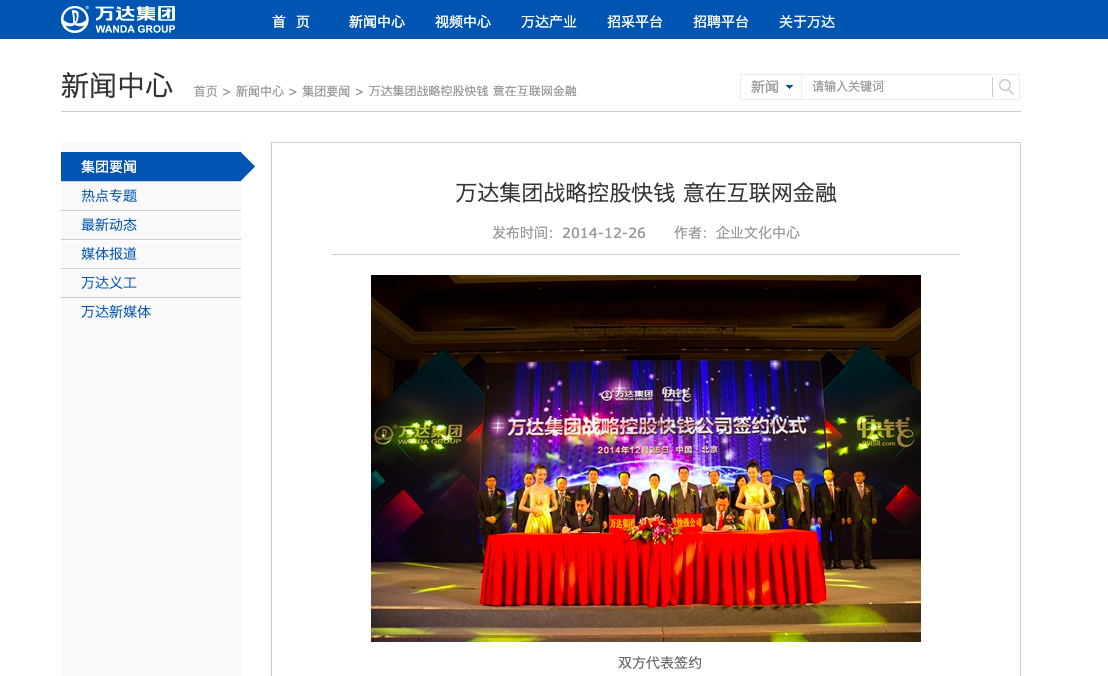Viewport: 1108px width, 676px height.
Task: Click the photo caption 双方代表签约
Action: tap(660, 663)
